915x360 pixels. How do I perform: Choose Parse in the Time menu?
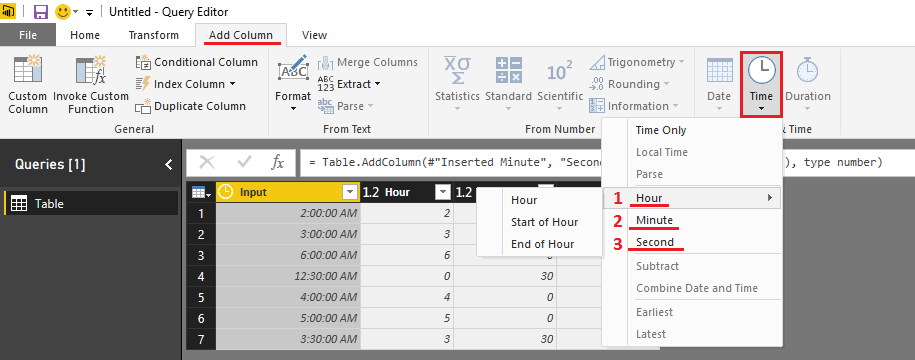point(649,174)
